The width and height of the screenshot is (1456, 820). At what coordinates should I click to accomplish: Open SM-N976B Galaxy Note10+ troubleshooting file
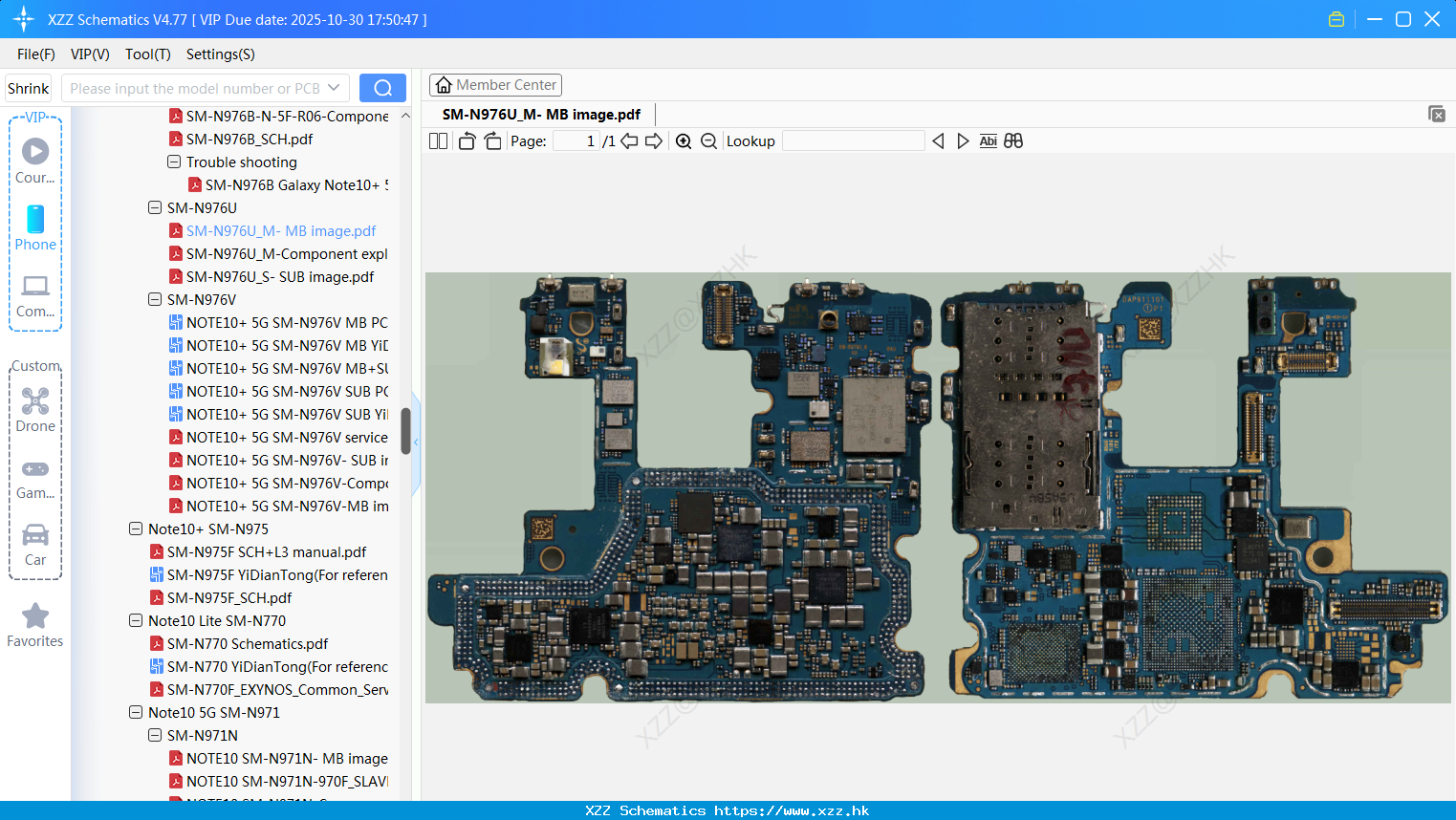288,184
